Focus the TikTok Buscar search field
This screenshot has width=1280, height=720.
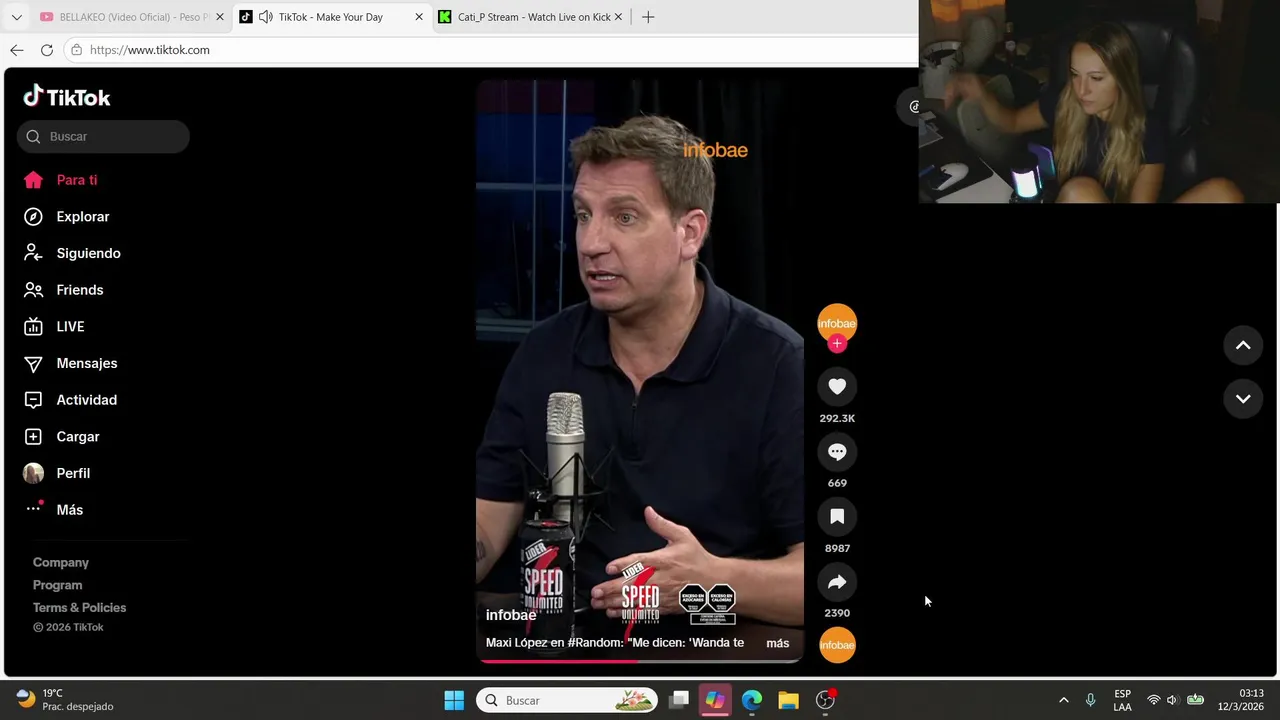coord(103,136)
